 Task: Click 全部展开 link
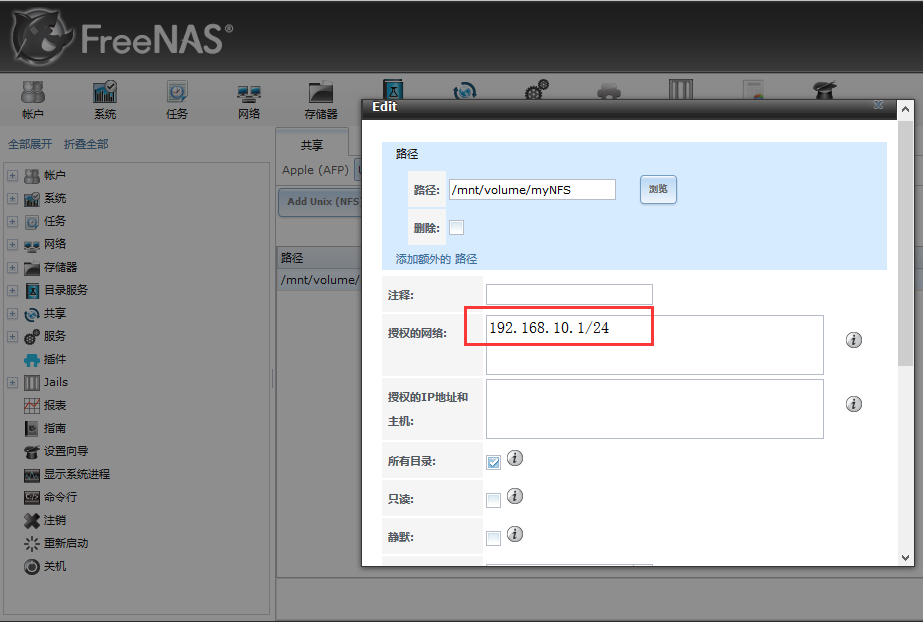[x=30, y=144]
